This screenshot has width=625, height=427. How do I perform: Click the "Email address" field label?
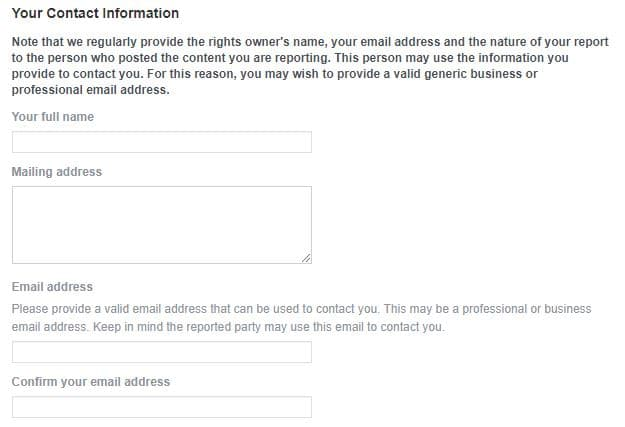coord(52,287)
